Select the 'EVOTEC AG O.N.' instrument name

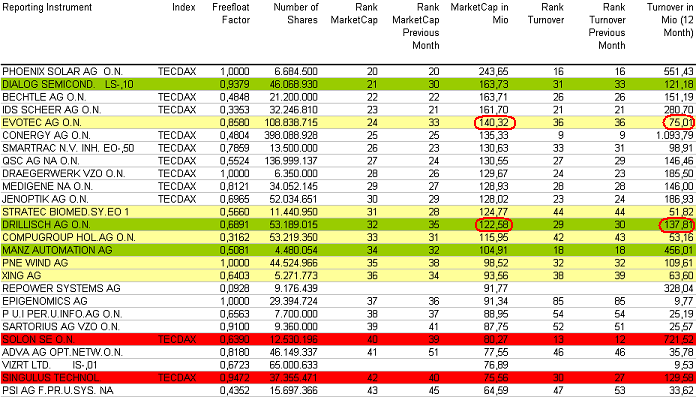point(42,123)
